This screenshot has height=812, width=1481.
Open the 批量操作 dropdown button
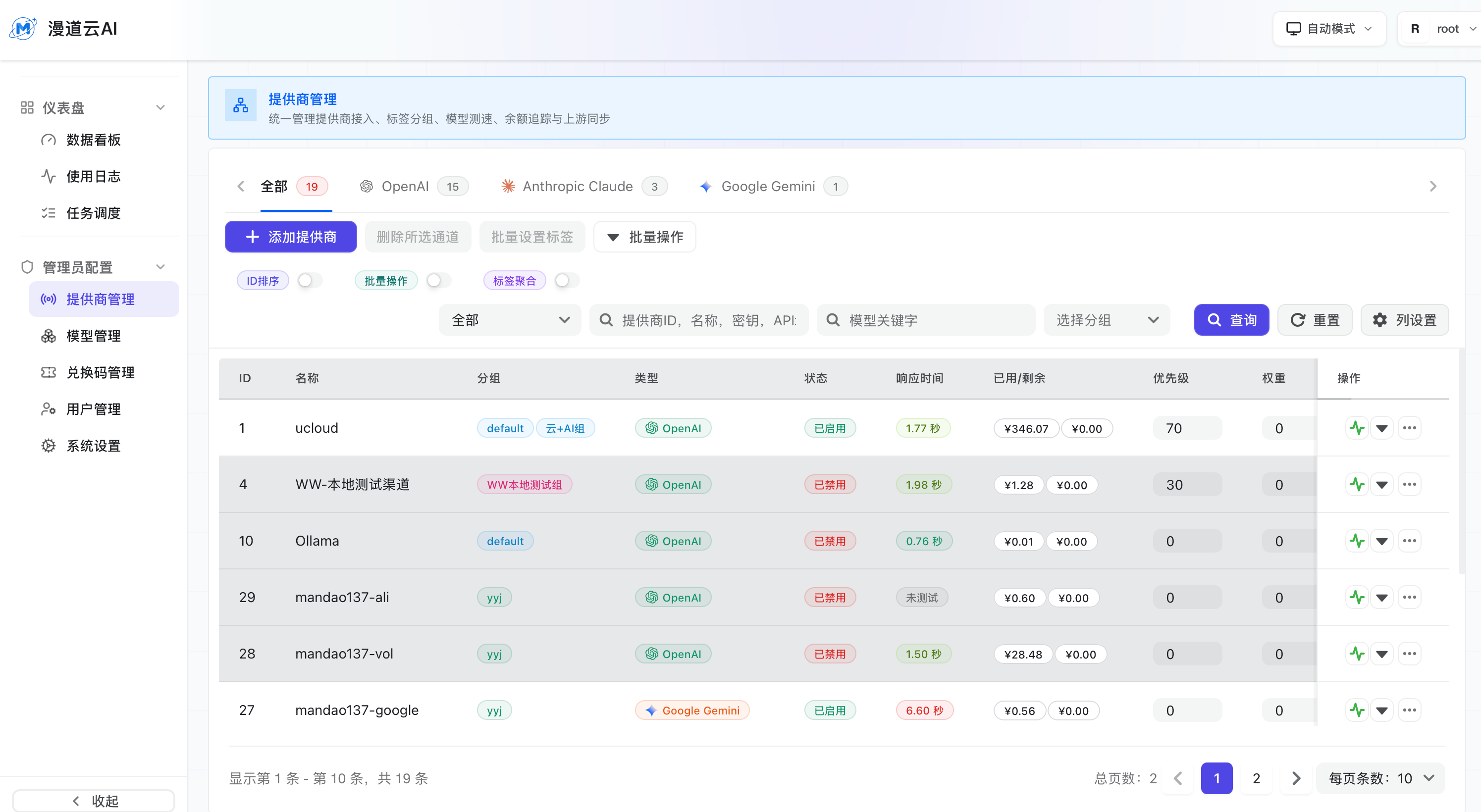pyautogui.click(x=644, y=237)
